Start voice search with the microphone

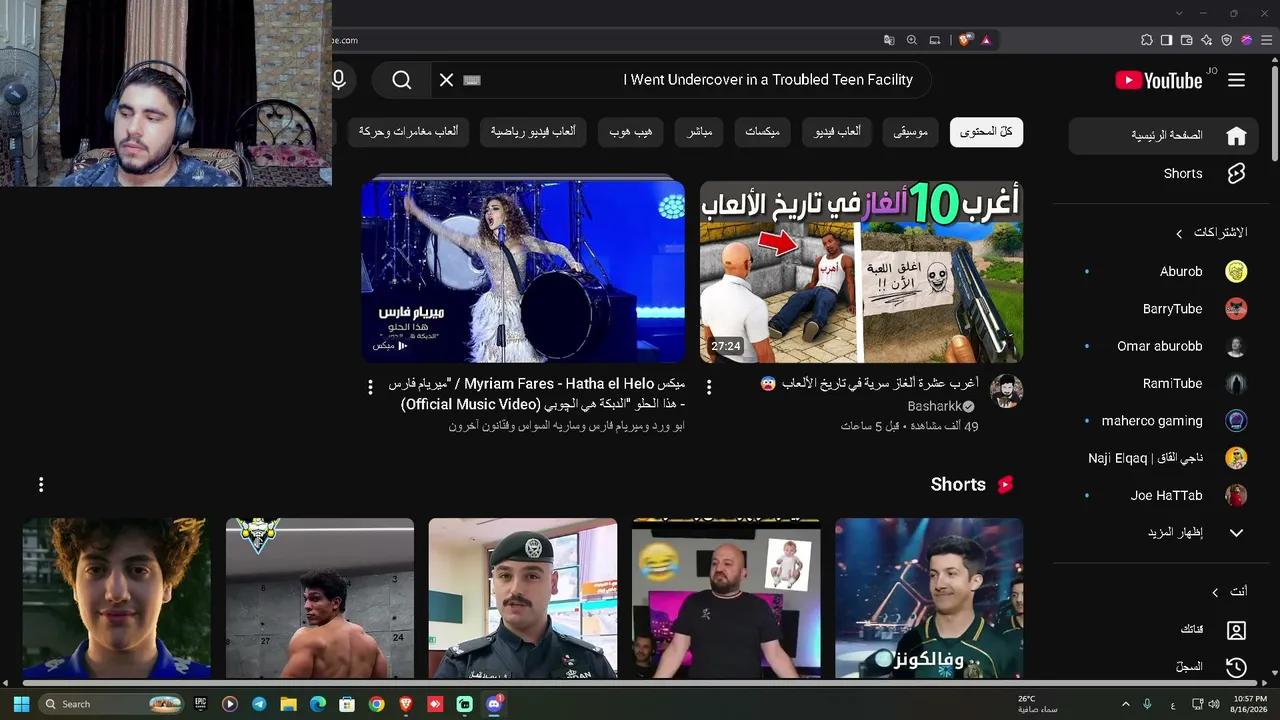tap(339, 80)
